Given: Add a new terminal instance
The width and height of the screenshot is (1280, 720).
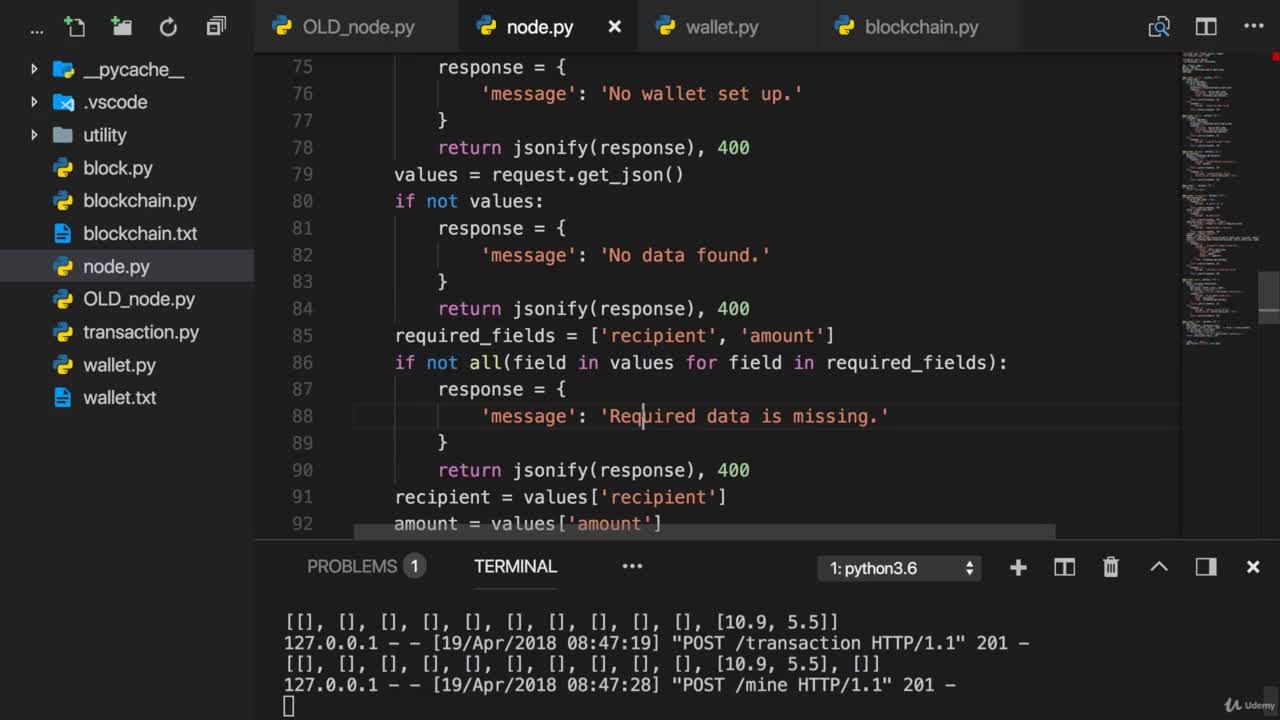Looking at the screenshot, I should pyautogui.click(x=1018, y=567).
